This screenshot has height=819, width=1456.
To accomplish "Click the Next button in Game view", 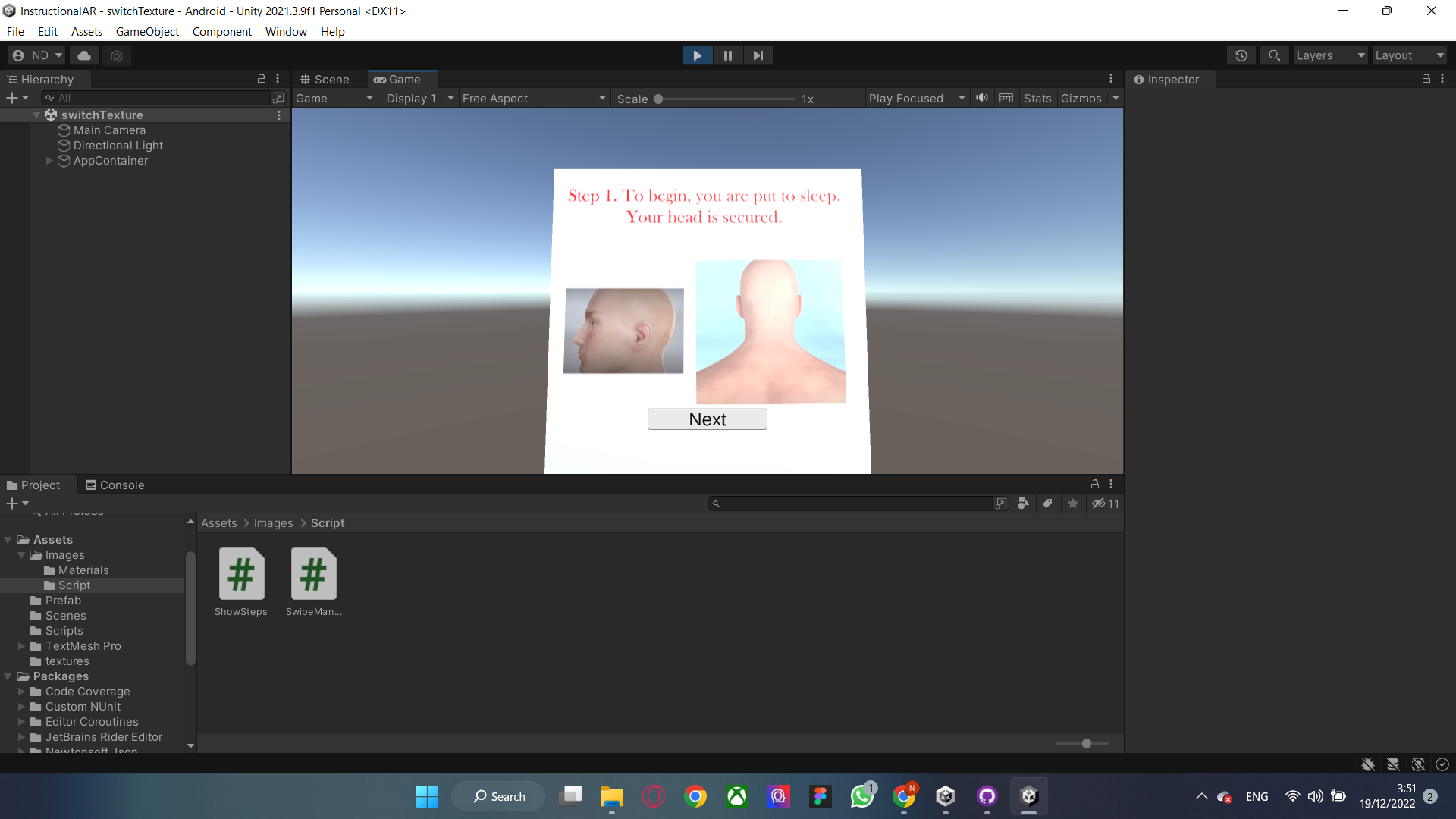I will pos(708,419).
